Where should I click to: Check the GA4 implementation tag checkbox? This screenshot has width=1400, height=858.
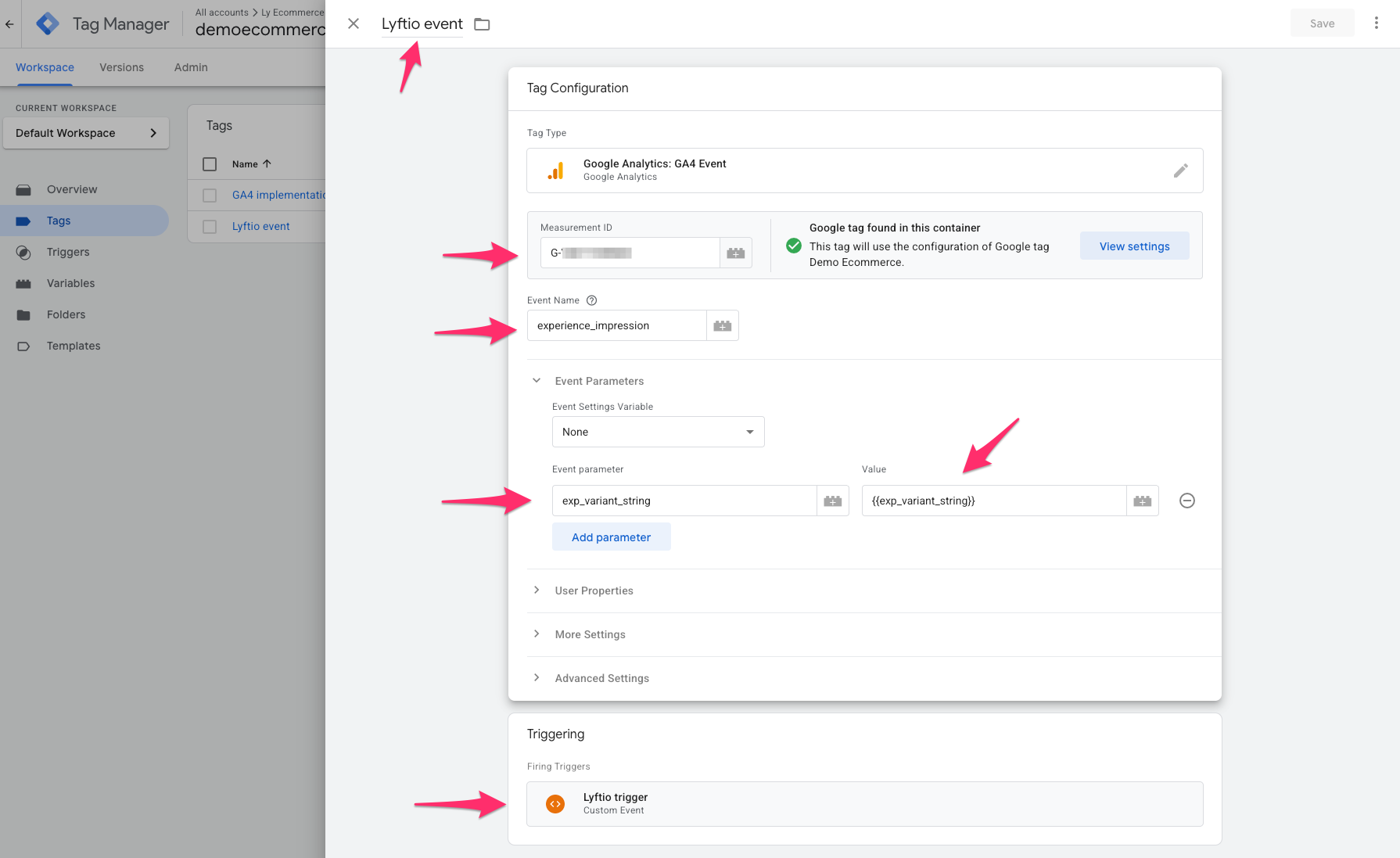[x=210, y=196]
